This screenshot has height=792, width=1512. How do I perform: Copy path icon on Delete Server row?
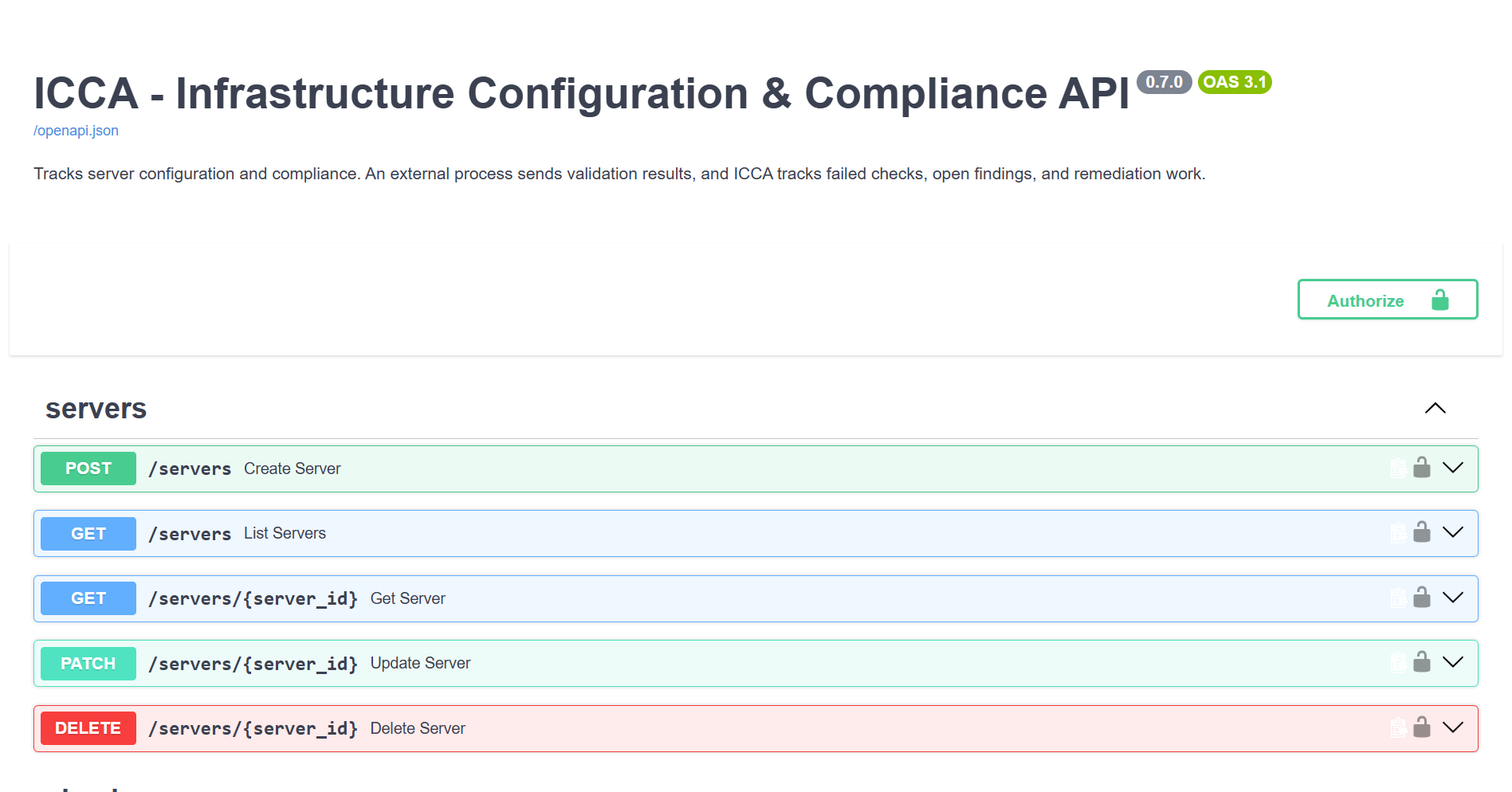(x=1398, y=728)
